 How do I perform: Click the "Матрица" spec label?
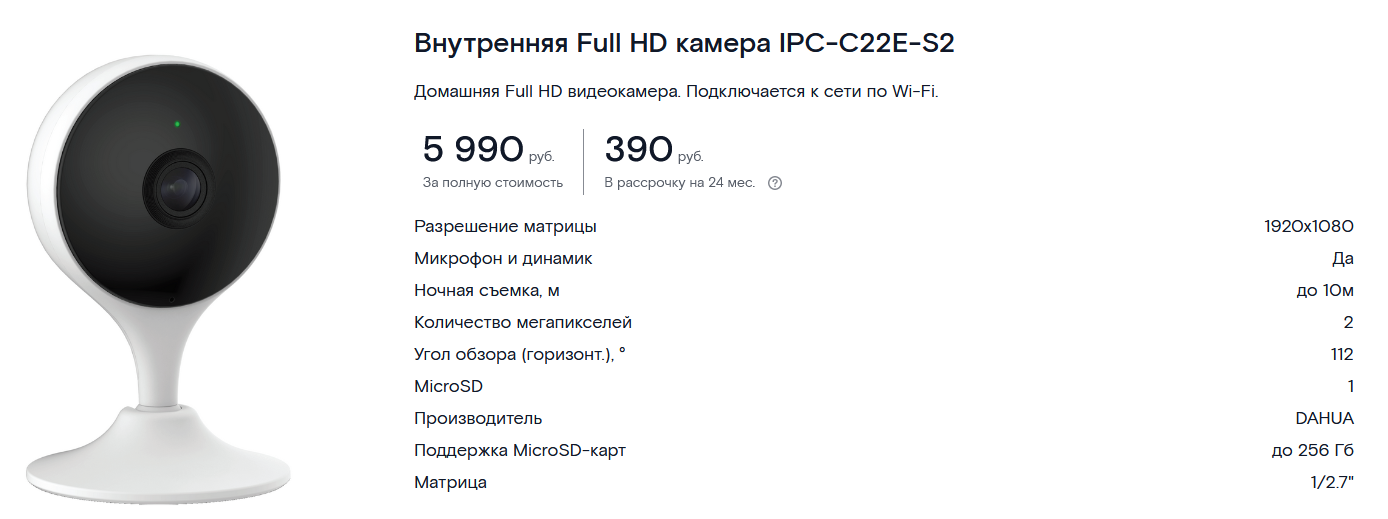[x=450, y=483]
